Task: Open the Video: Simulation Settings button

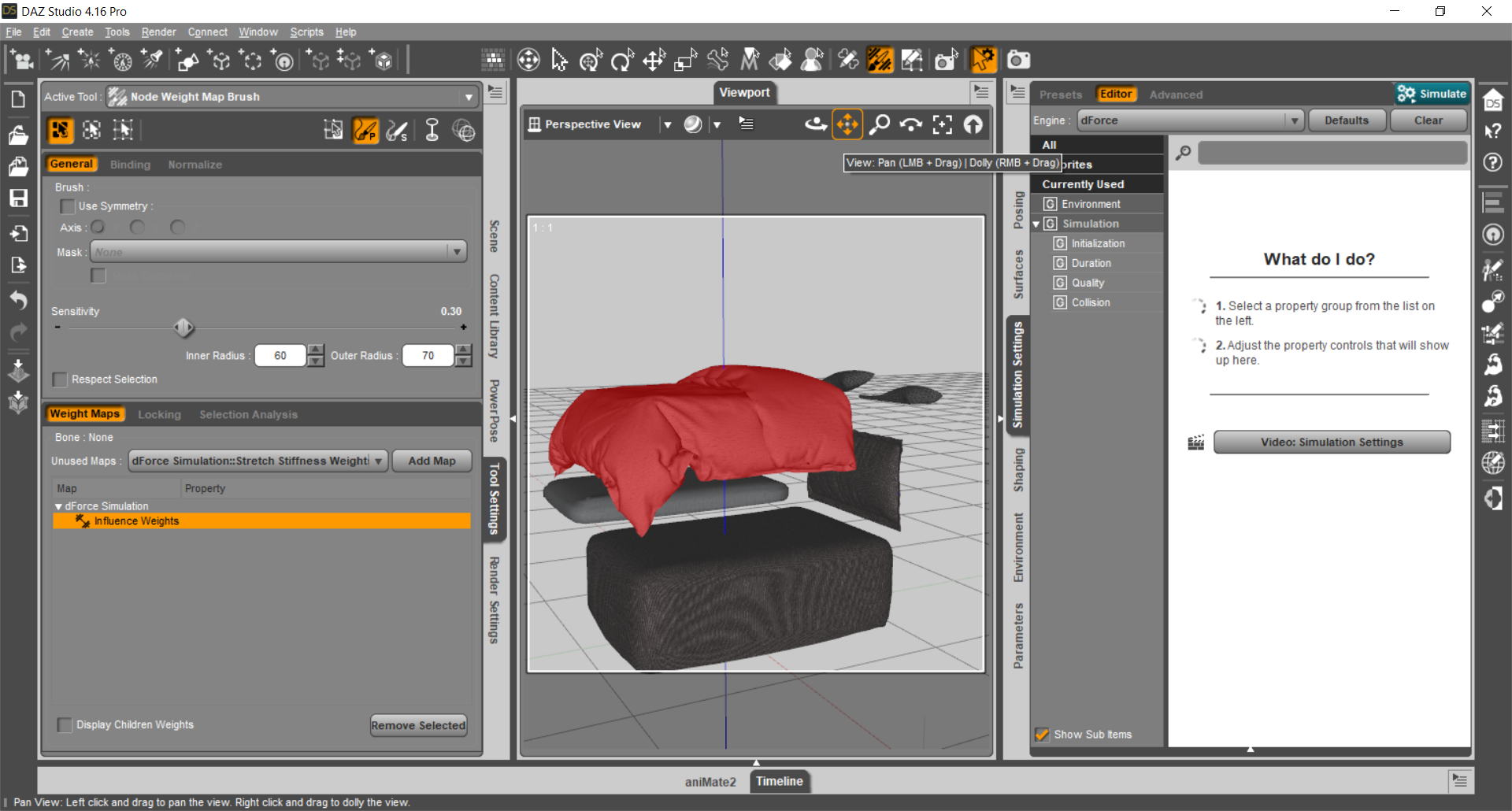Action: click(1332, 443)
